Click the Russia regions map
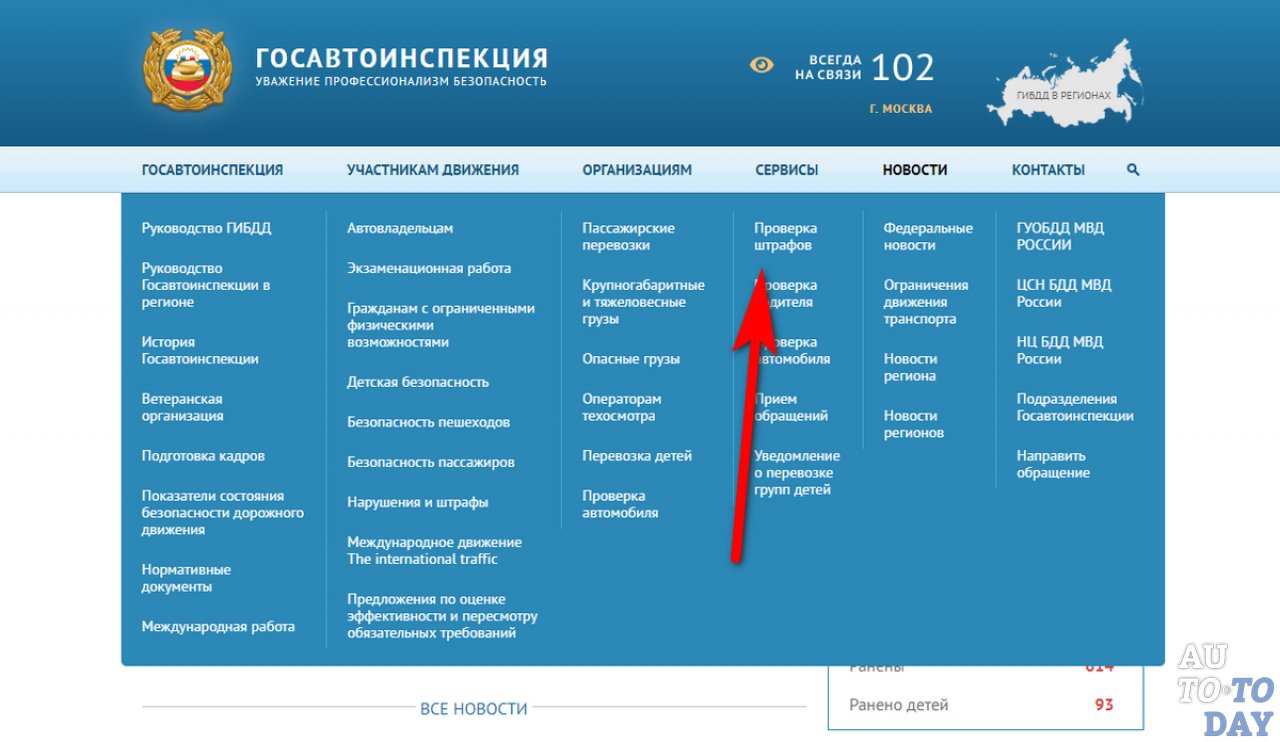 (x=1064, y=83)
